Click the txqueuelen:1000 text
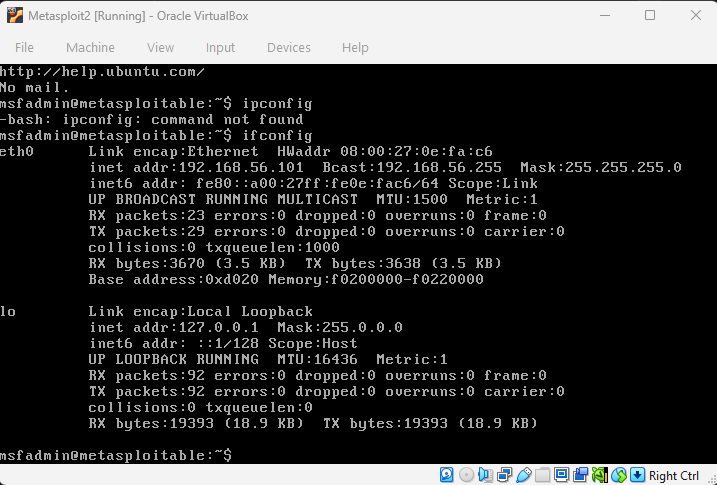 (273, 247)
